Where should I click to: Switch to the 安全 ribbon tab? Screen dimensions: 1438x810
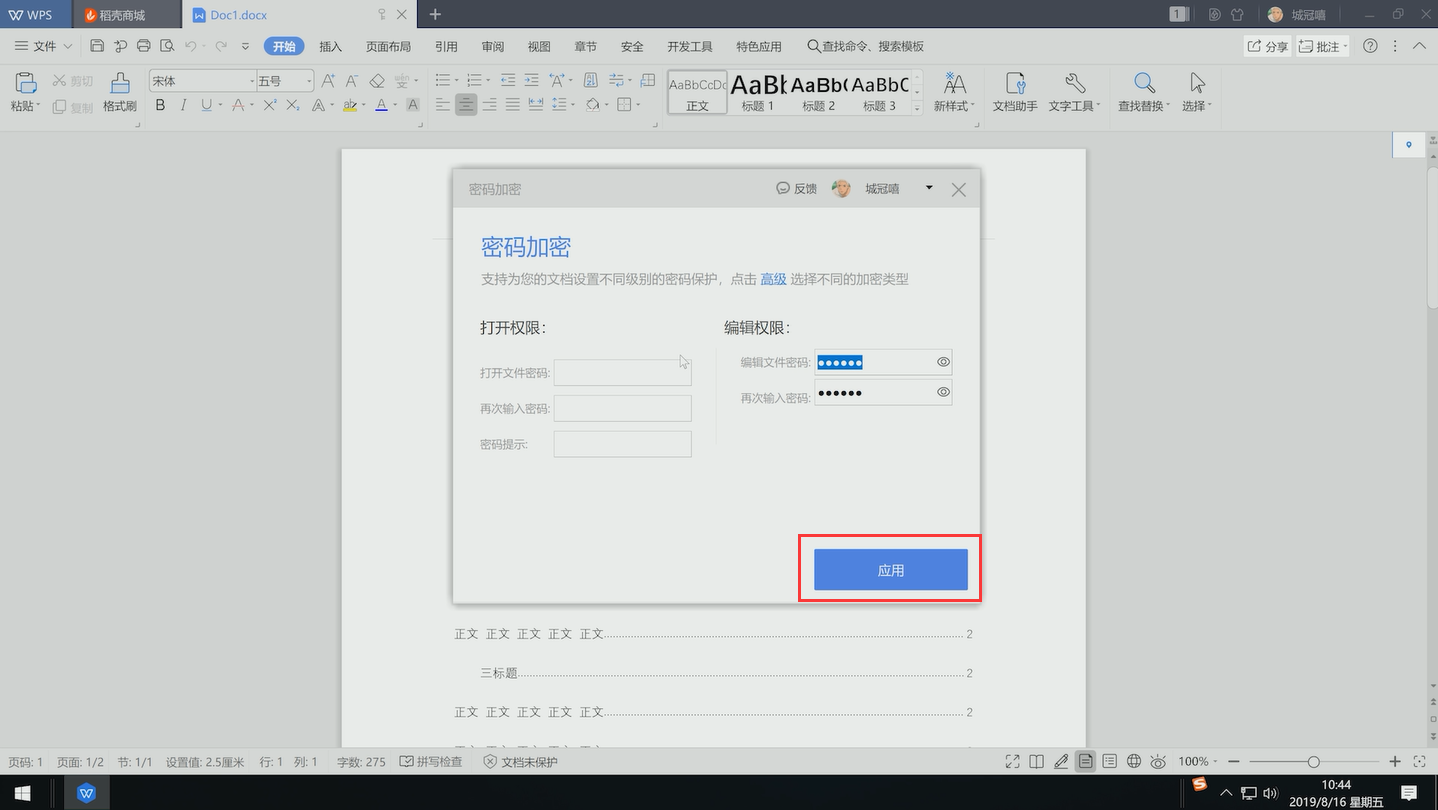click(x=632, y=47)
